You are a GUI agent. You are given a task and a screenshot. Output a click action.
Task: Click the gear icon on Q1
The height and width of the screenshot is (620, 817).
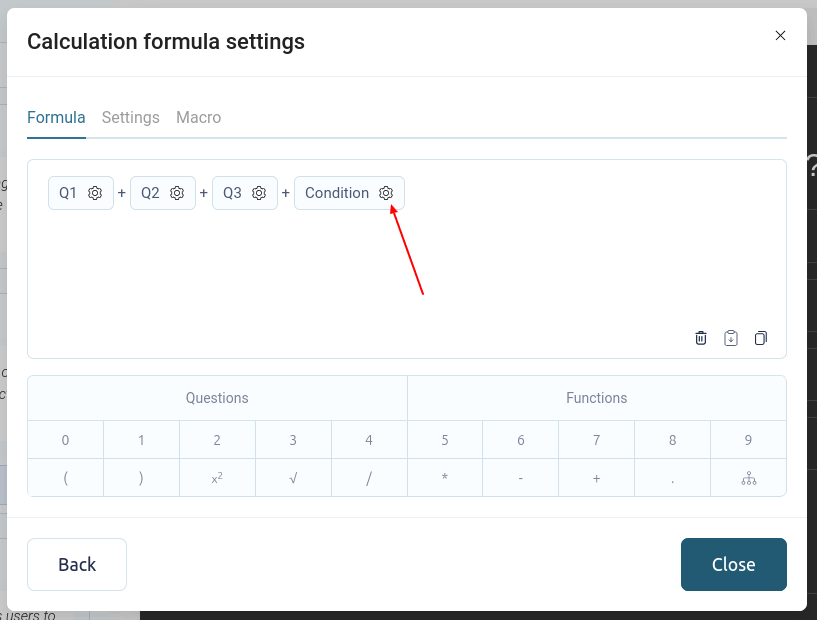click(x=95, y=193)
